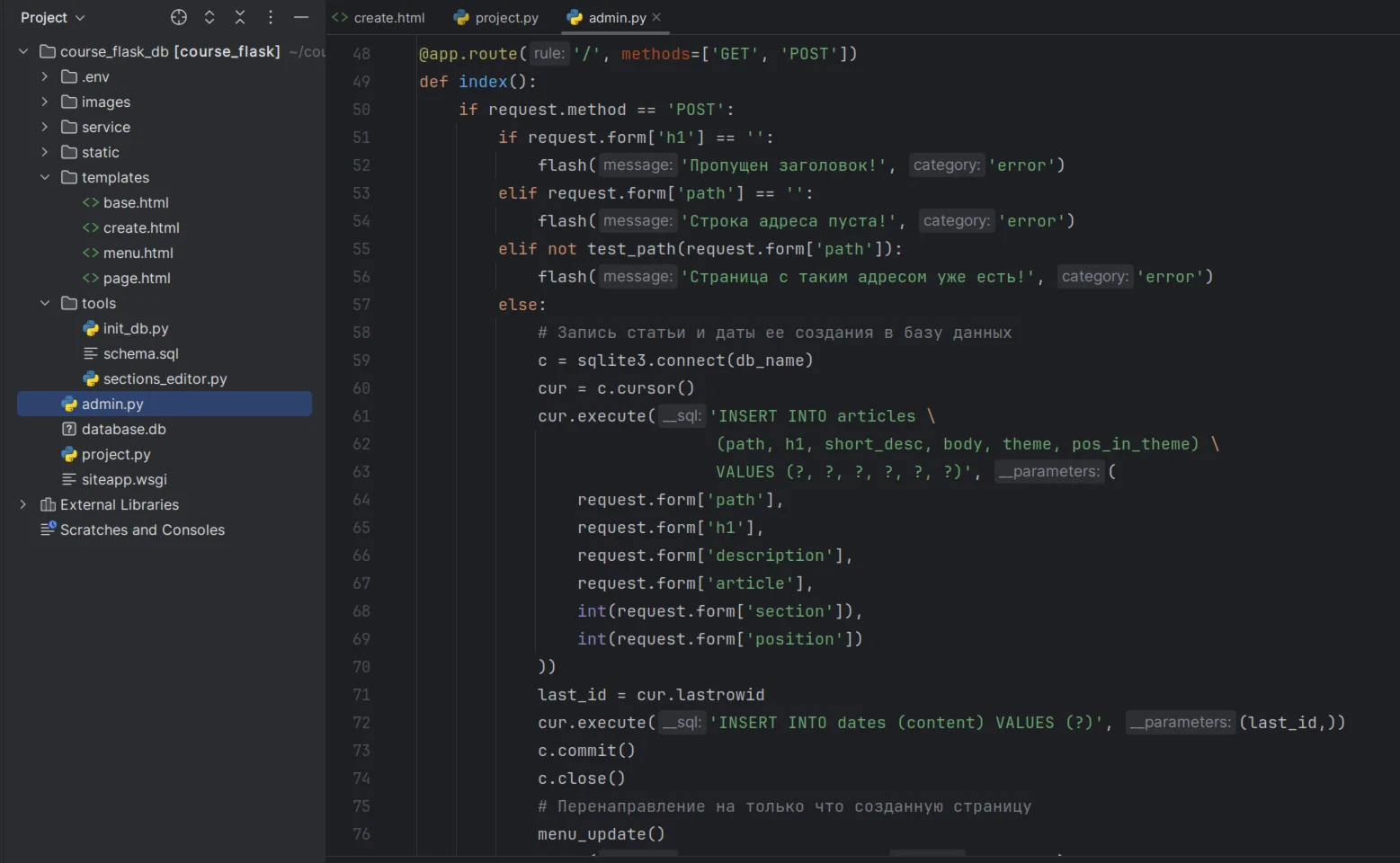
Task: Click the Expand All icon in Project toolbar
Action: pyautogui.click(x=210, y=17)
